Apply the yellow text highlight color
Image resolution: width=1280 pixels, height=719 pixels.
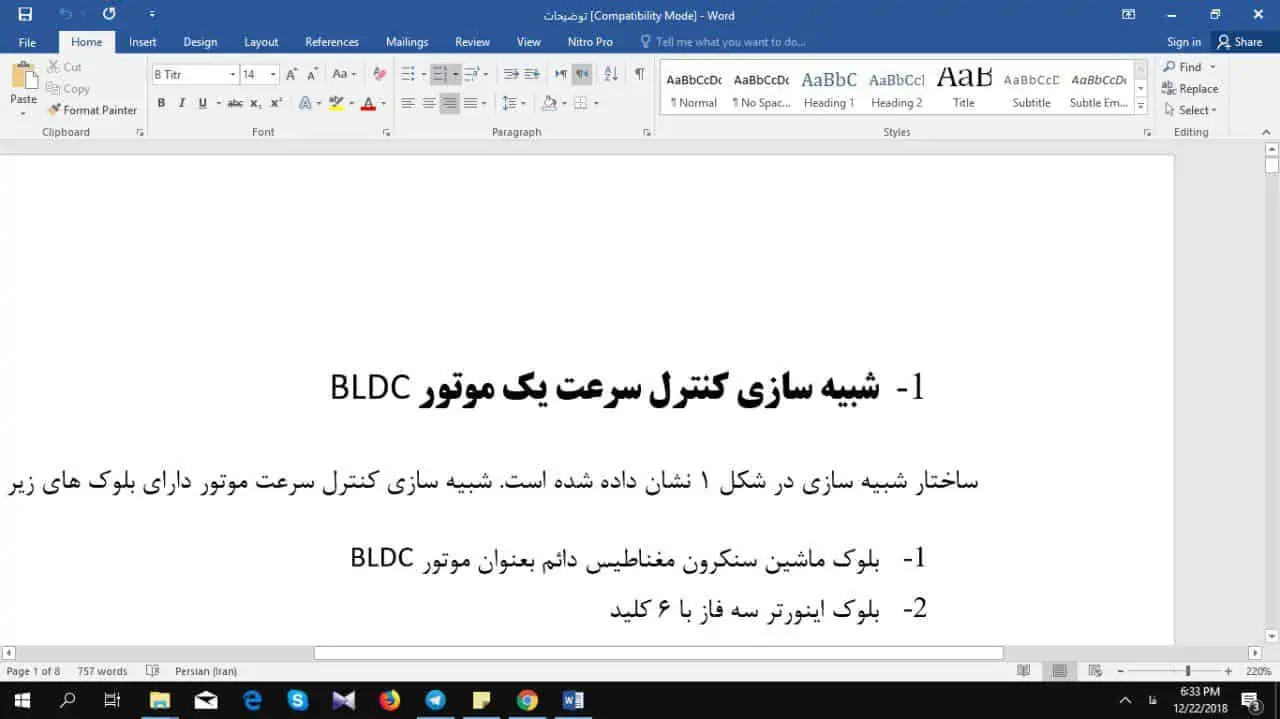pyautogui.click(x=336, y=103)
